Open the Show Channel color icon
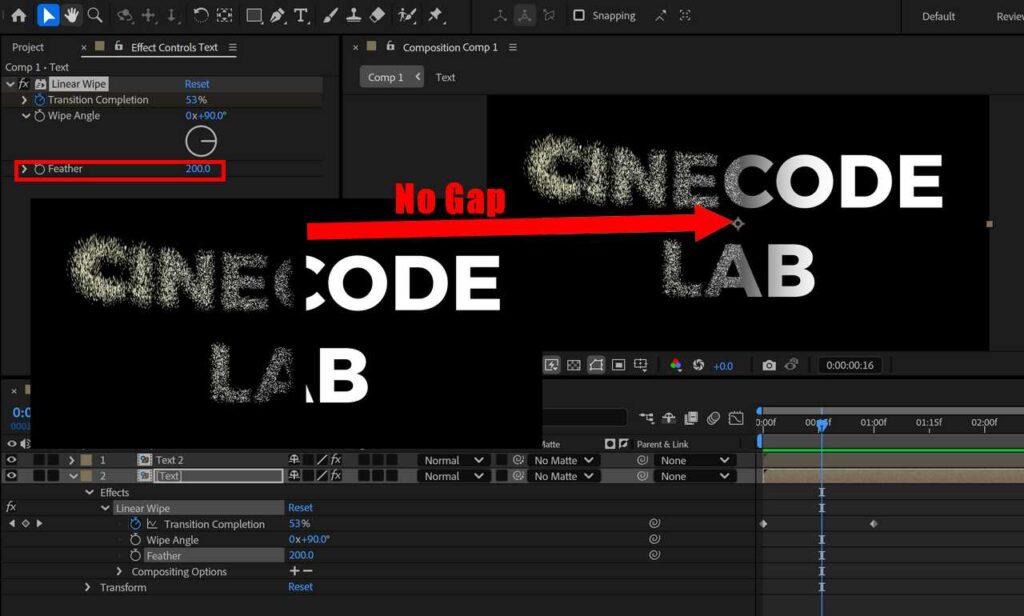The image size is (1024, 616). click(x=676, y=365)
